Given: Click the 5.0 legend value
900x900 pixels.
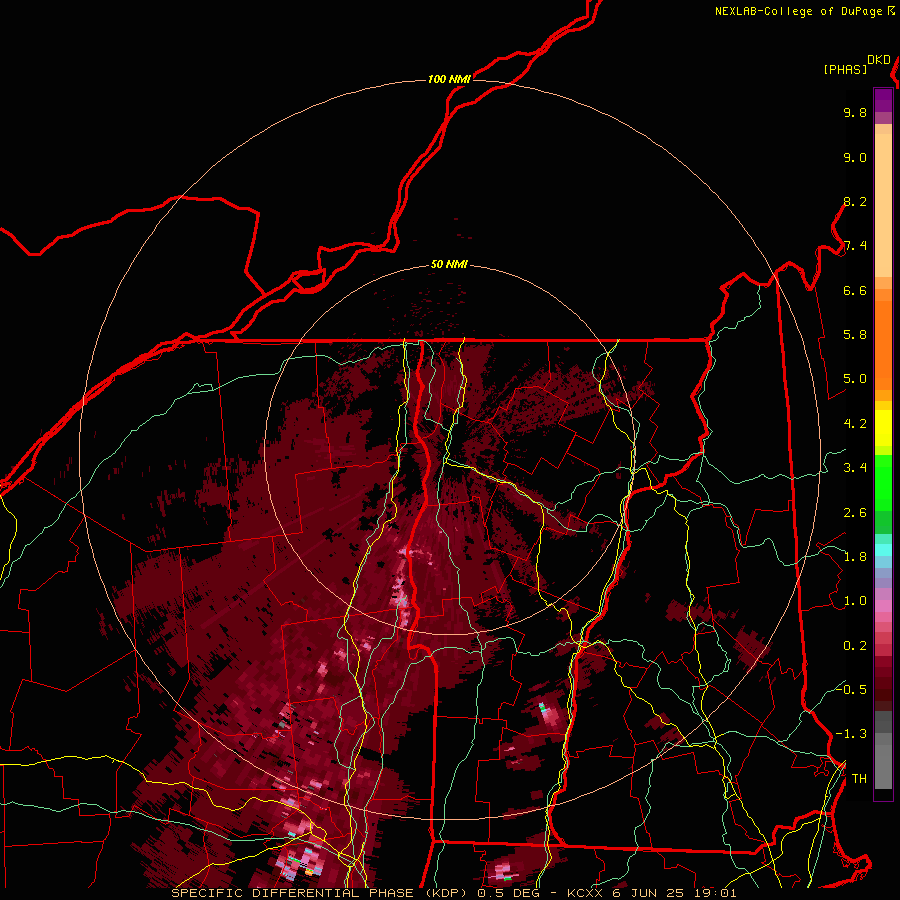Looking at the screenshot, I should coord(855,379).
